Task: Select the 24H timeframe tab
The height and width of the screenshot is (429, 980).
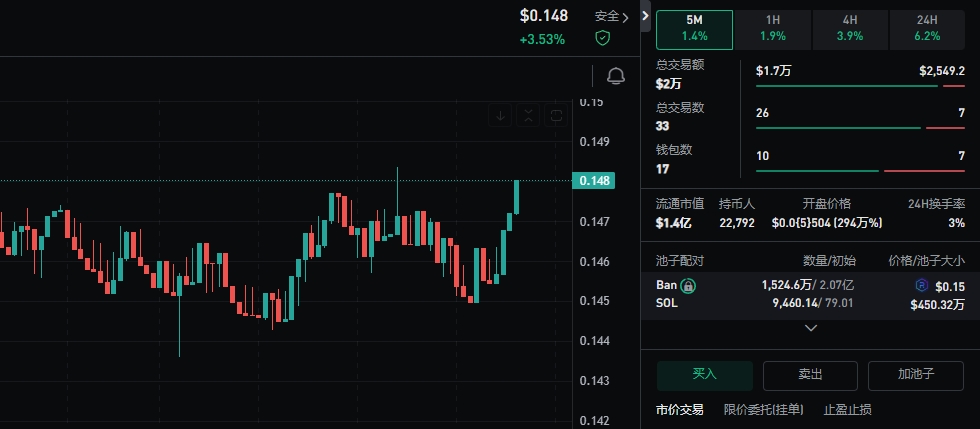Action: [x=927, y=29]
